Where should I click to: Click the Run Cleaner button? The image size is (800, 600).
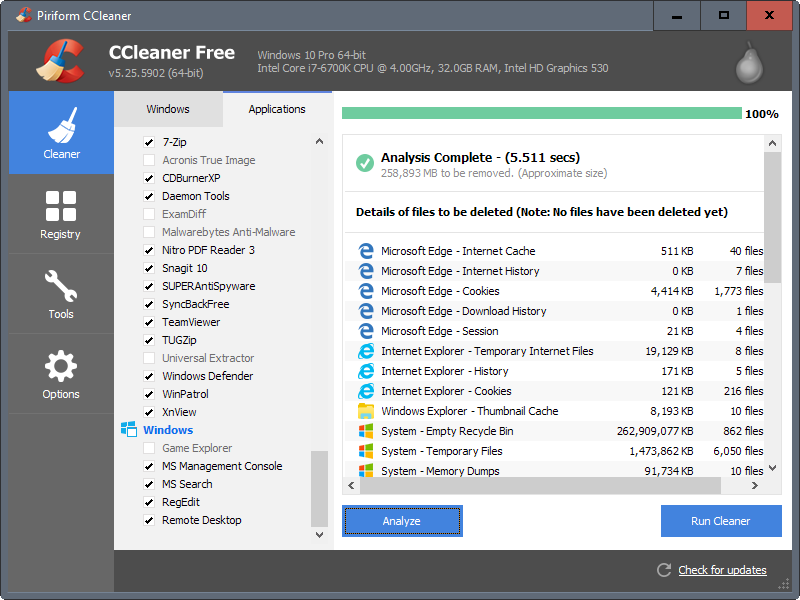click(x=721, y=521)
